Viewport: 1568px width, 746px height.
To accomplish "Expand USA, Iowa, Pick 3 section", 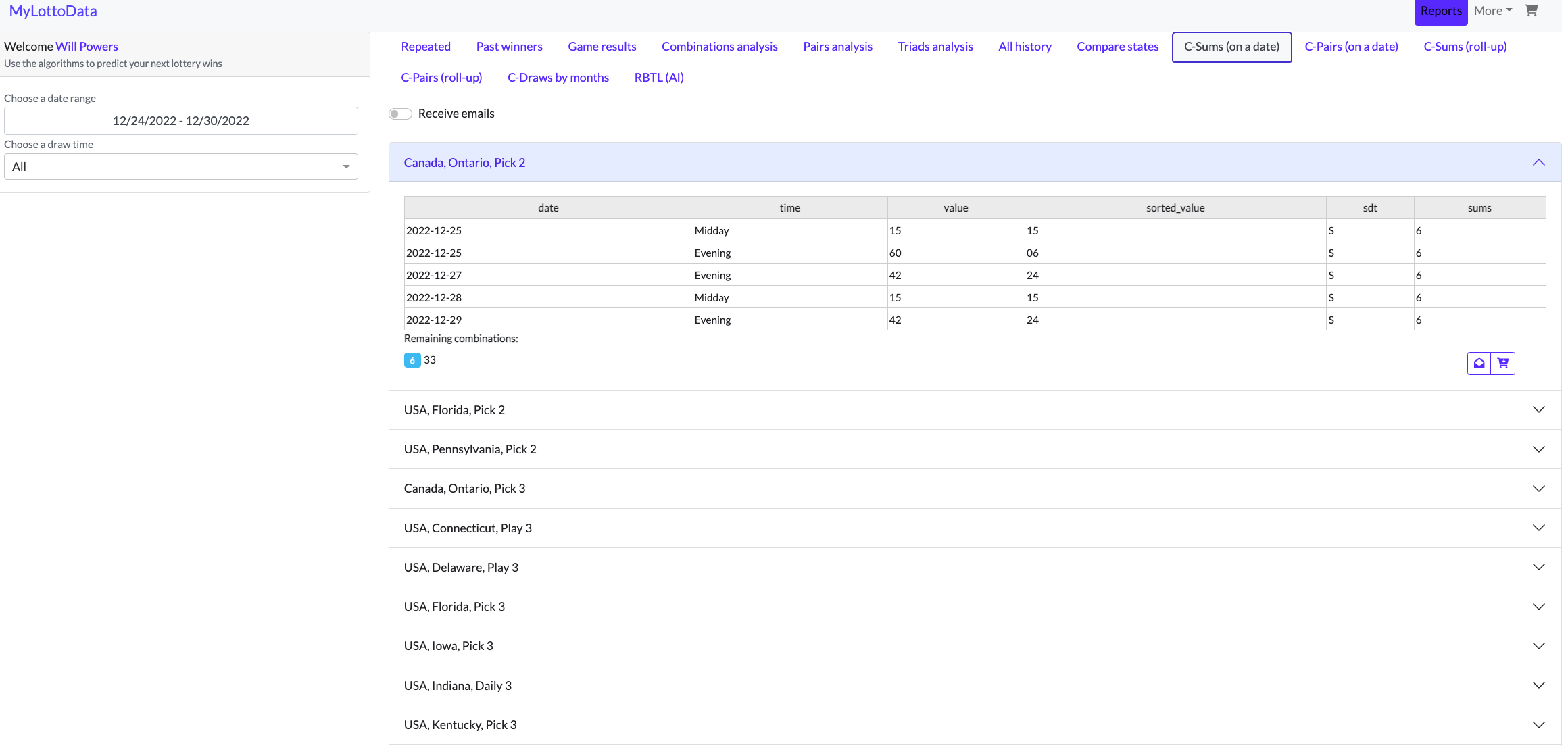I will point(975,646).
